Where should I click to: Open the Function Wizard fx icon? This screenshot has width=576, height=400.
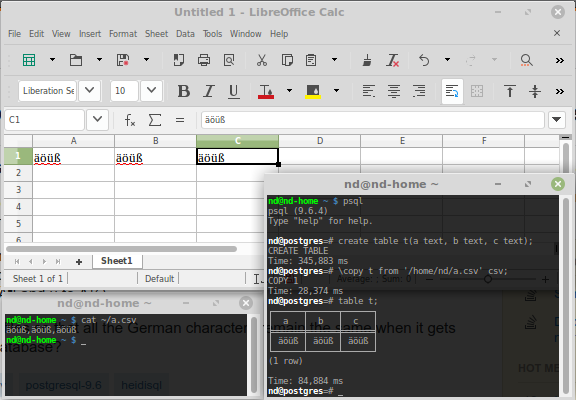pos(130,120)
